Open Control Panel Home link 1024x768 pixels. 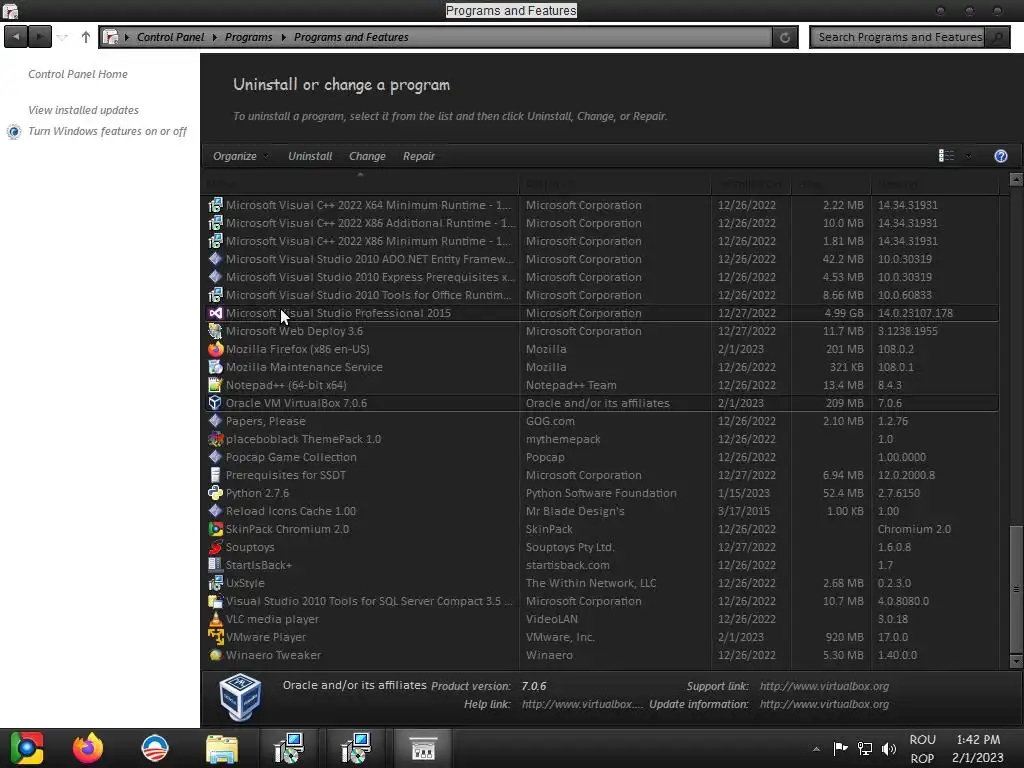pos(78,74)
